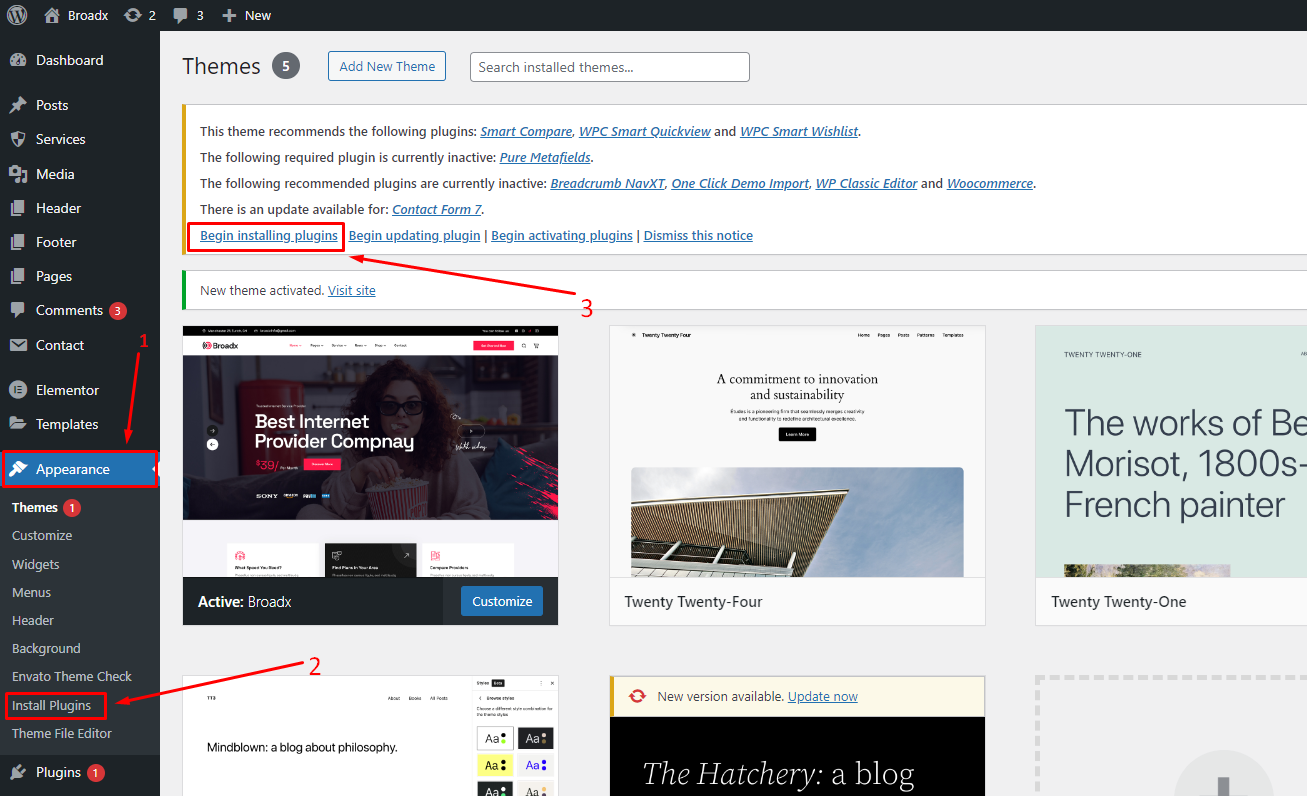Click the Header sidebar page icon
Image resolution: width=1307 pixels, height=796 pixels.
(x=18, y=208)
